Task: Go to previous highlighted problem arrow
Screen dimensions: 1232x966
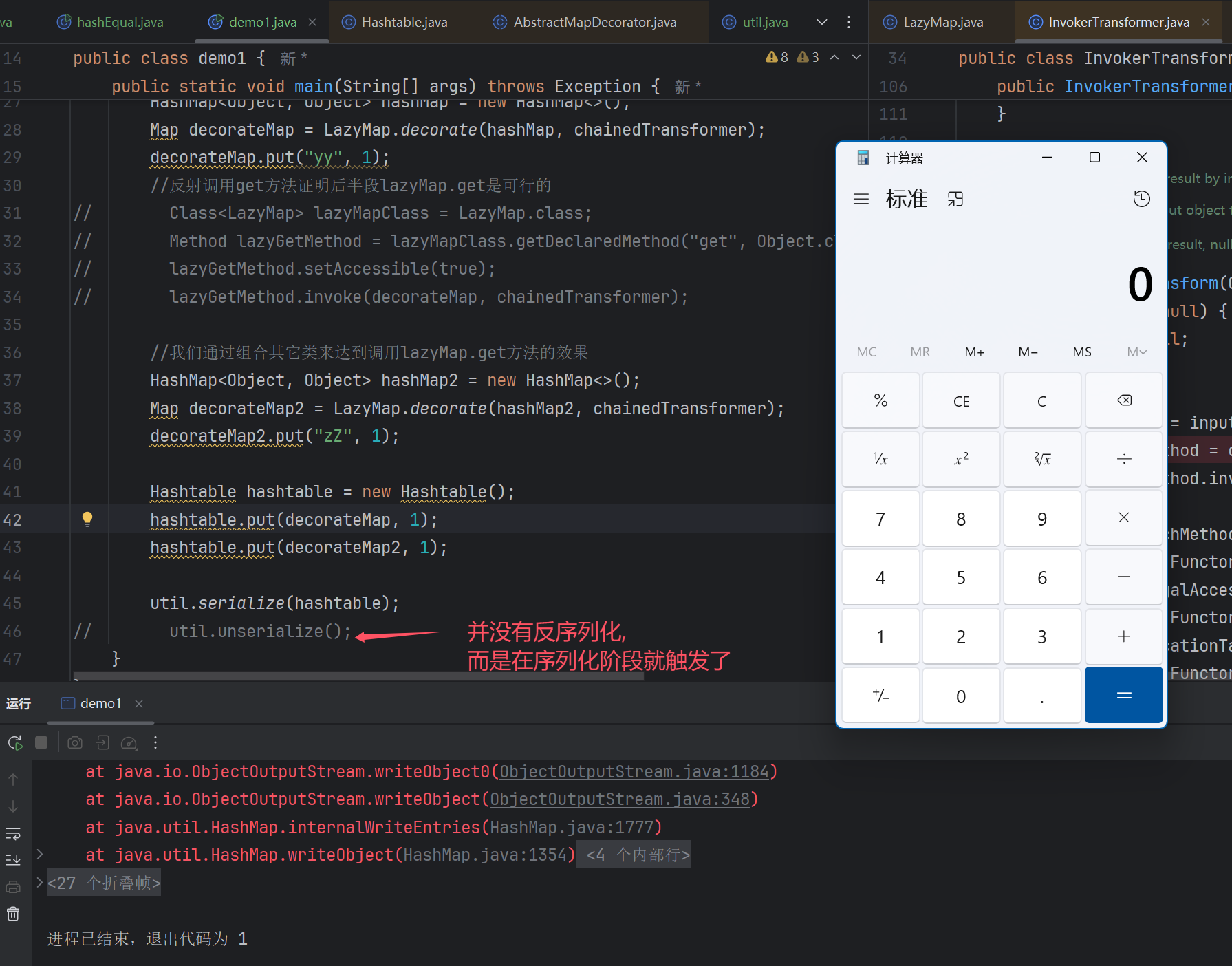Action: tap(834, 58)
